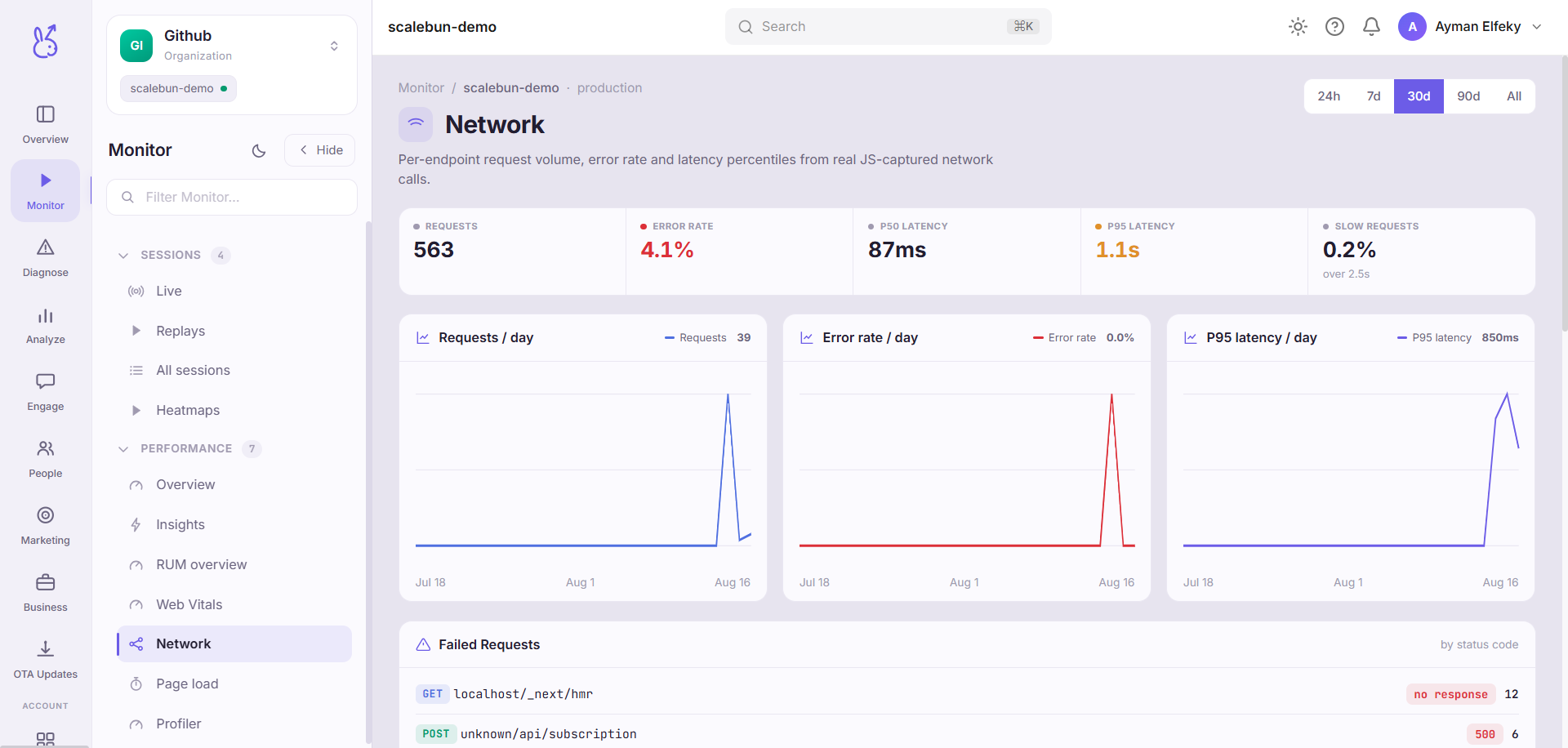Click the chart icon in Requests / day card

click(423, 337)
